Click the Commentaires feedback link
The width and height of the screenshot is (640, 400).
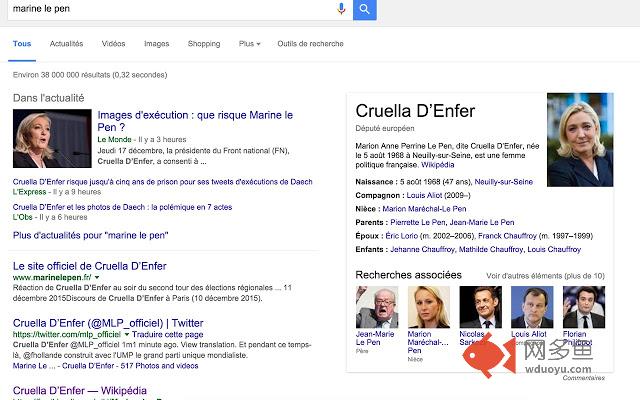(x=584, y=378)
